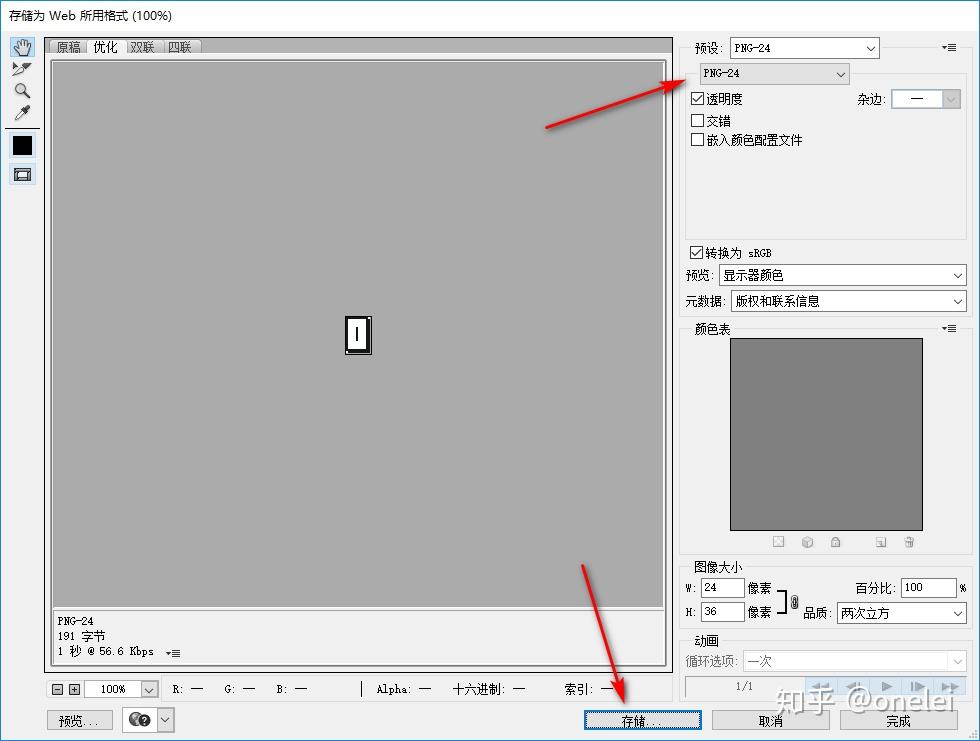Select the Slice Select tool
980x741 pixels.
[x=21, y=69]
